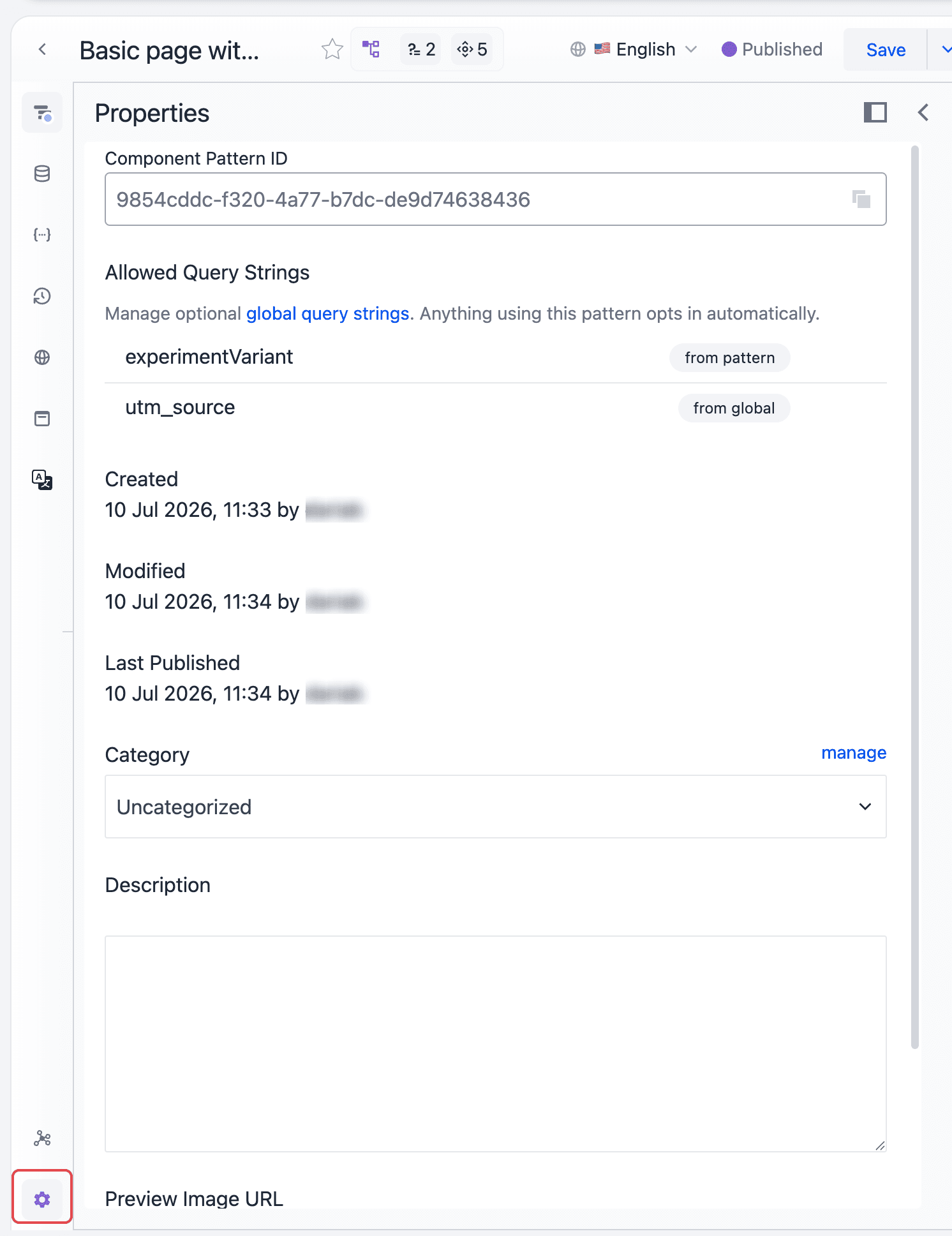Click the 'from global' badge
This screenshot has height=1236, width=952.
pos(734,408)
